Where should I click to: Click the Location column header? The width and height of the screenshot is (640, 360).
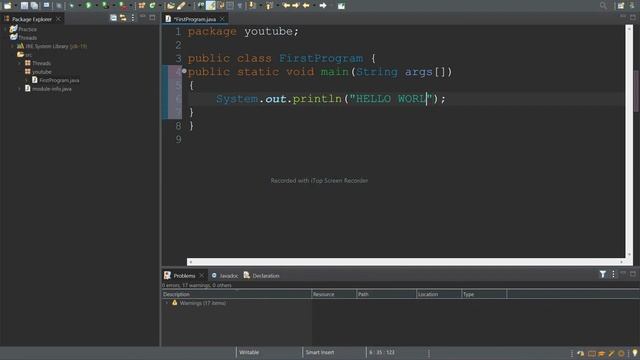439,294
